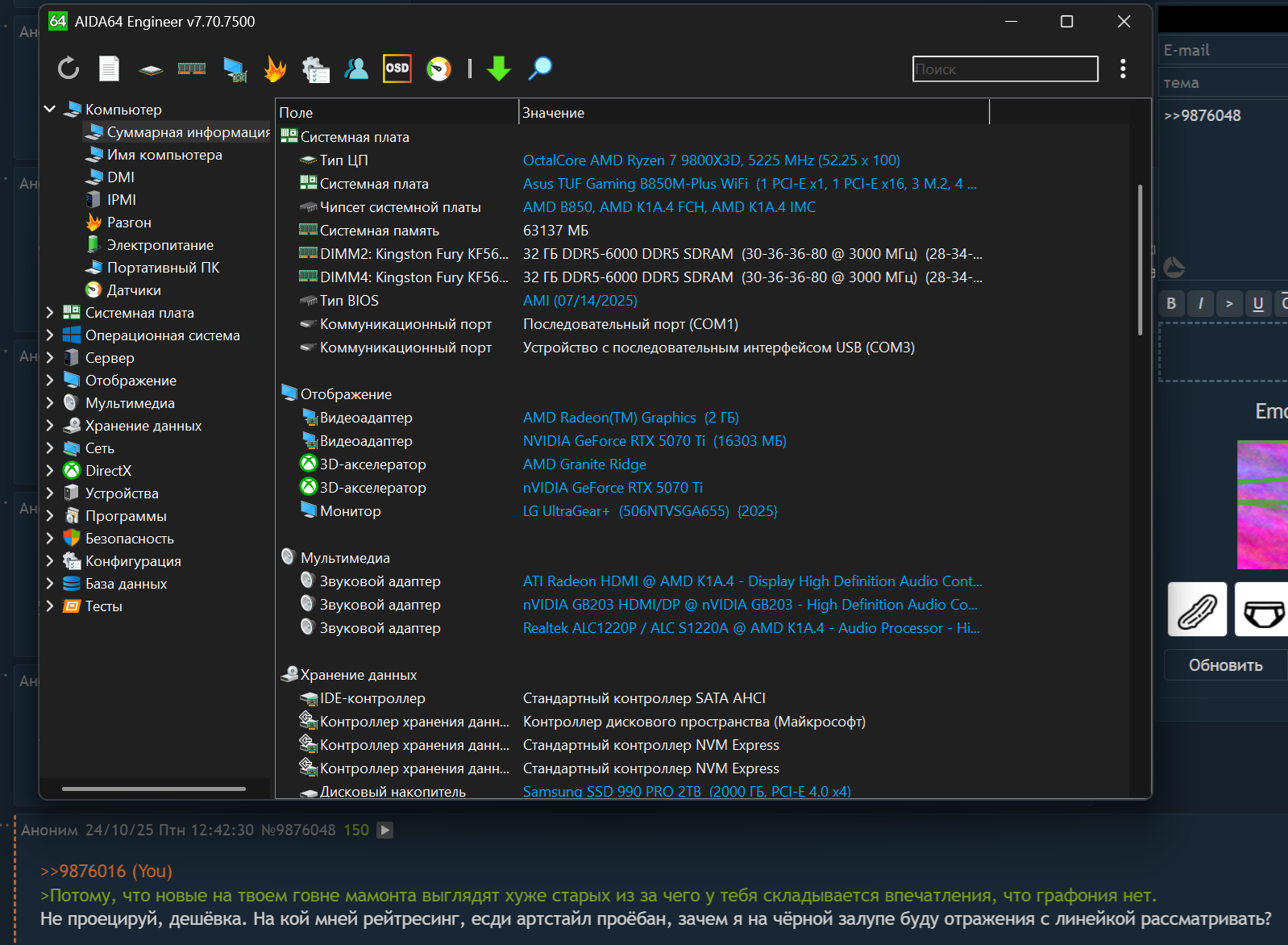Open the three-dot menu in AIDA64
The image size is (1288, 945).
1123,69
